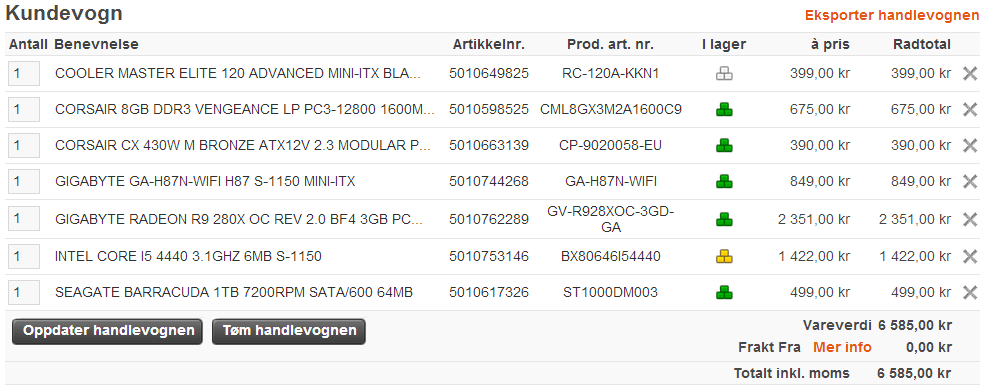Image resolution: width=984 pixels, height=392 pixels.
Task: Delete the Corsair CX 430W item
Action: pyautogui.click(x=970, y=146)
